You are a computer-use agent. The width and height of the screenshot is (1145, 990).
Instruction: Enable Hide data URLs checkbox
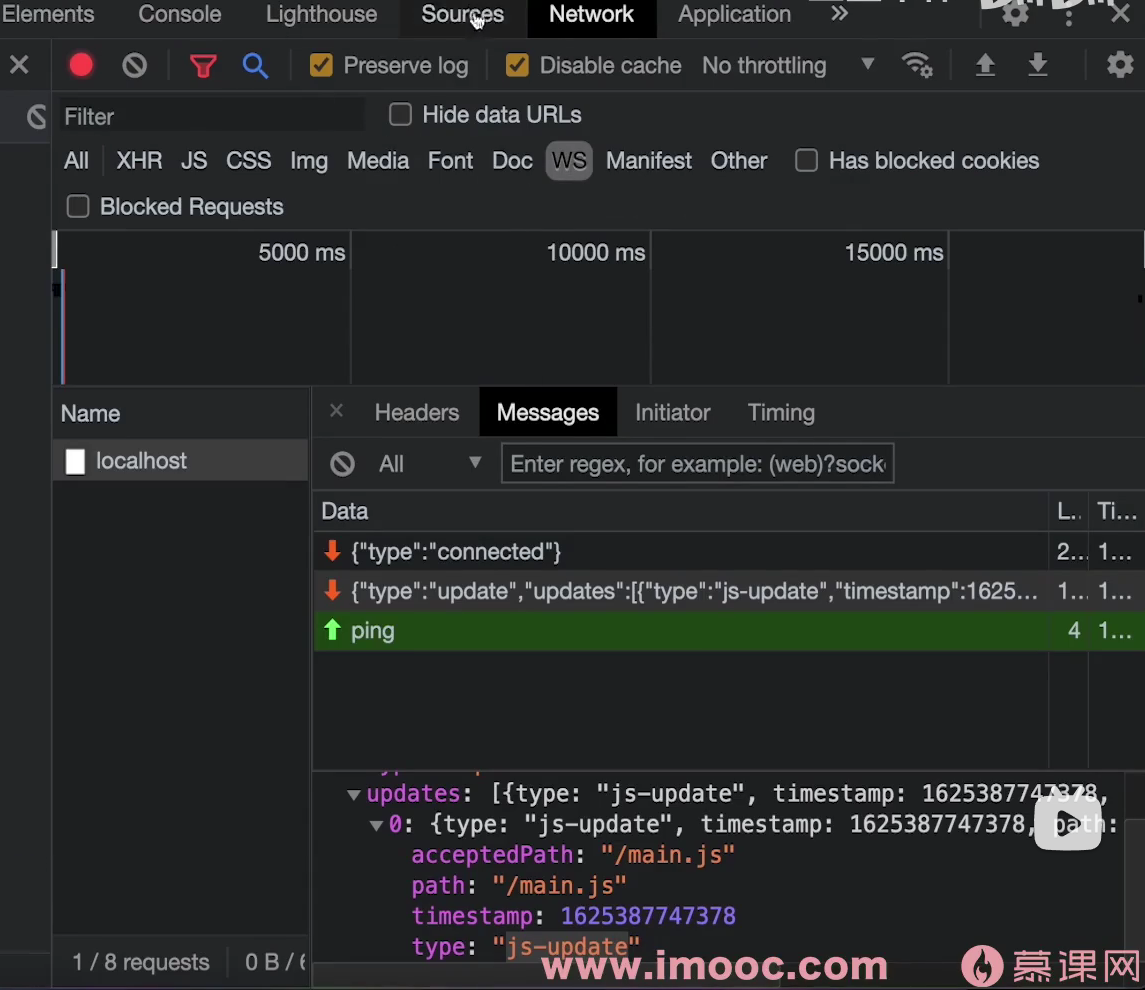coord(400,115)
